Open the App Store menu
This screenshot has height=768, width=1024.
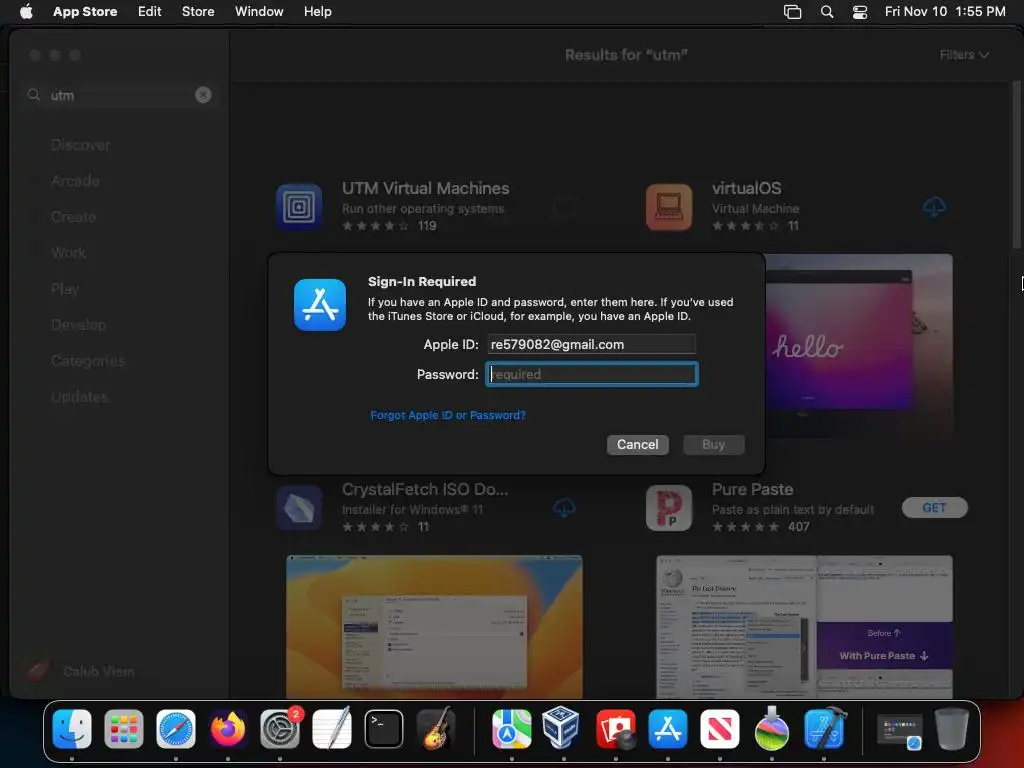click(85, 11)
